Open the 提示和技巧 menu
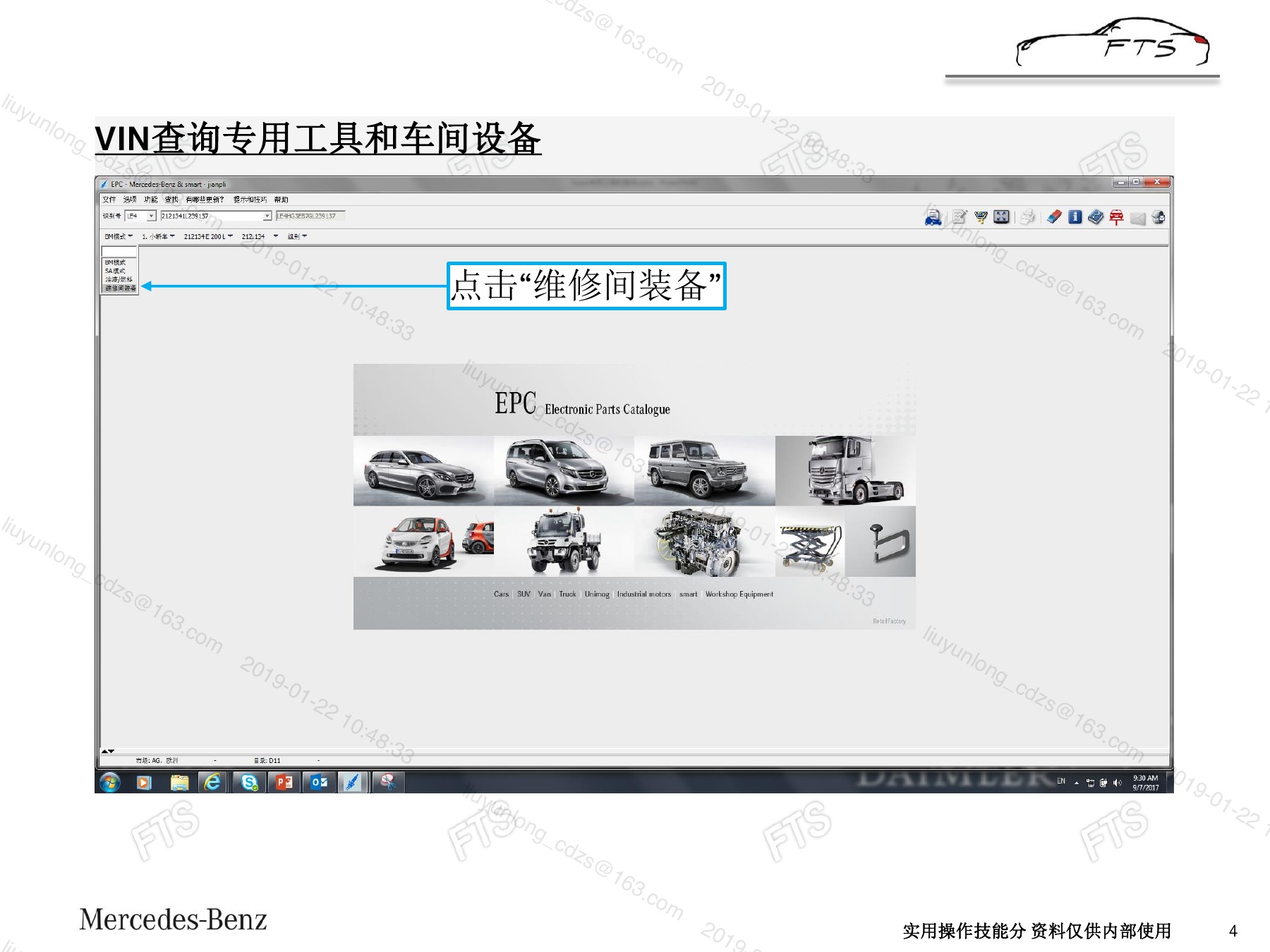 pos(250,200)
